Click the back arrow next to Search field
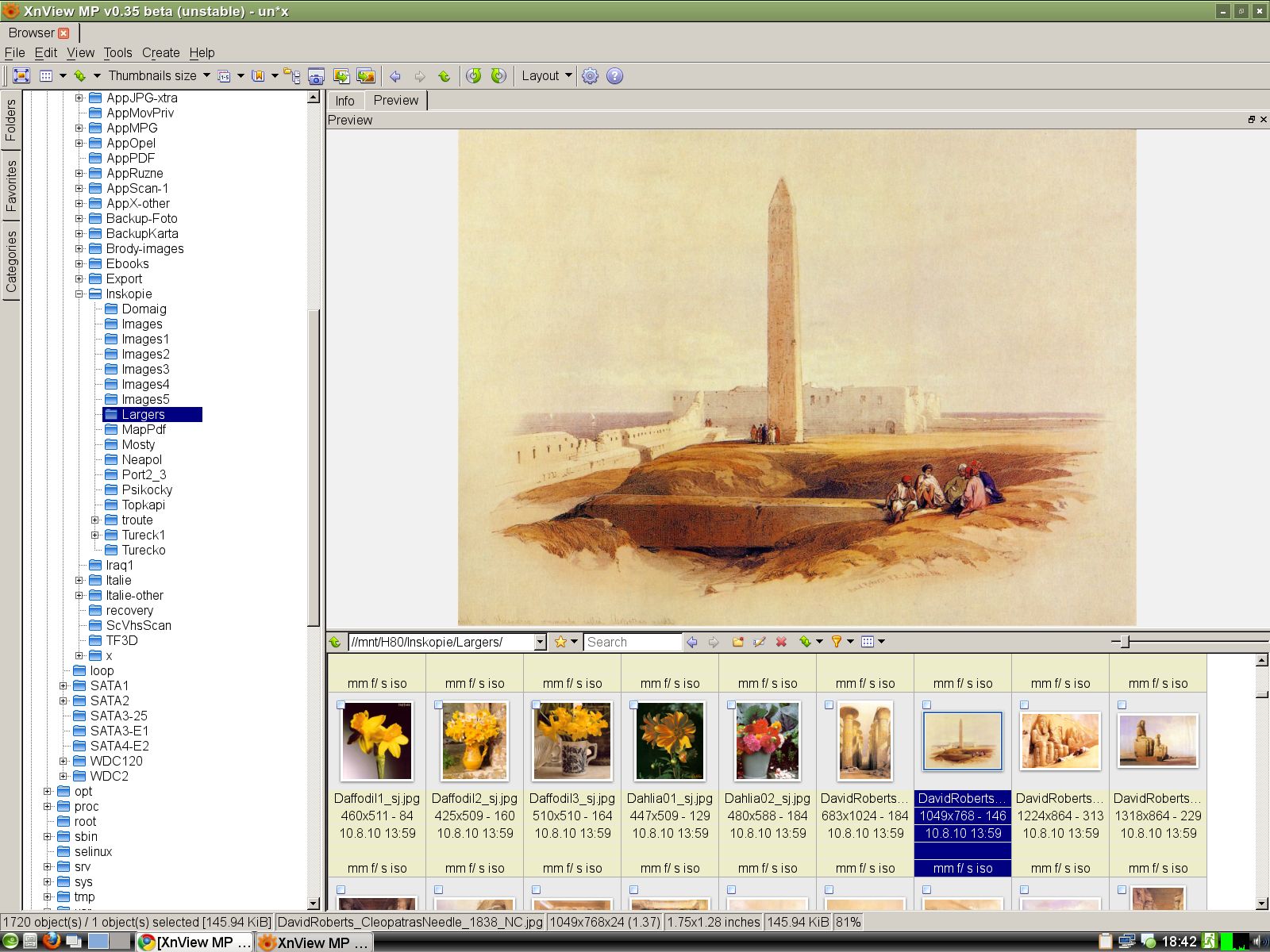Viewport: 1270px width, 952px height. pyautogui.click(x=692, y=642)
